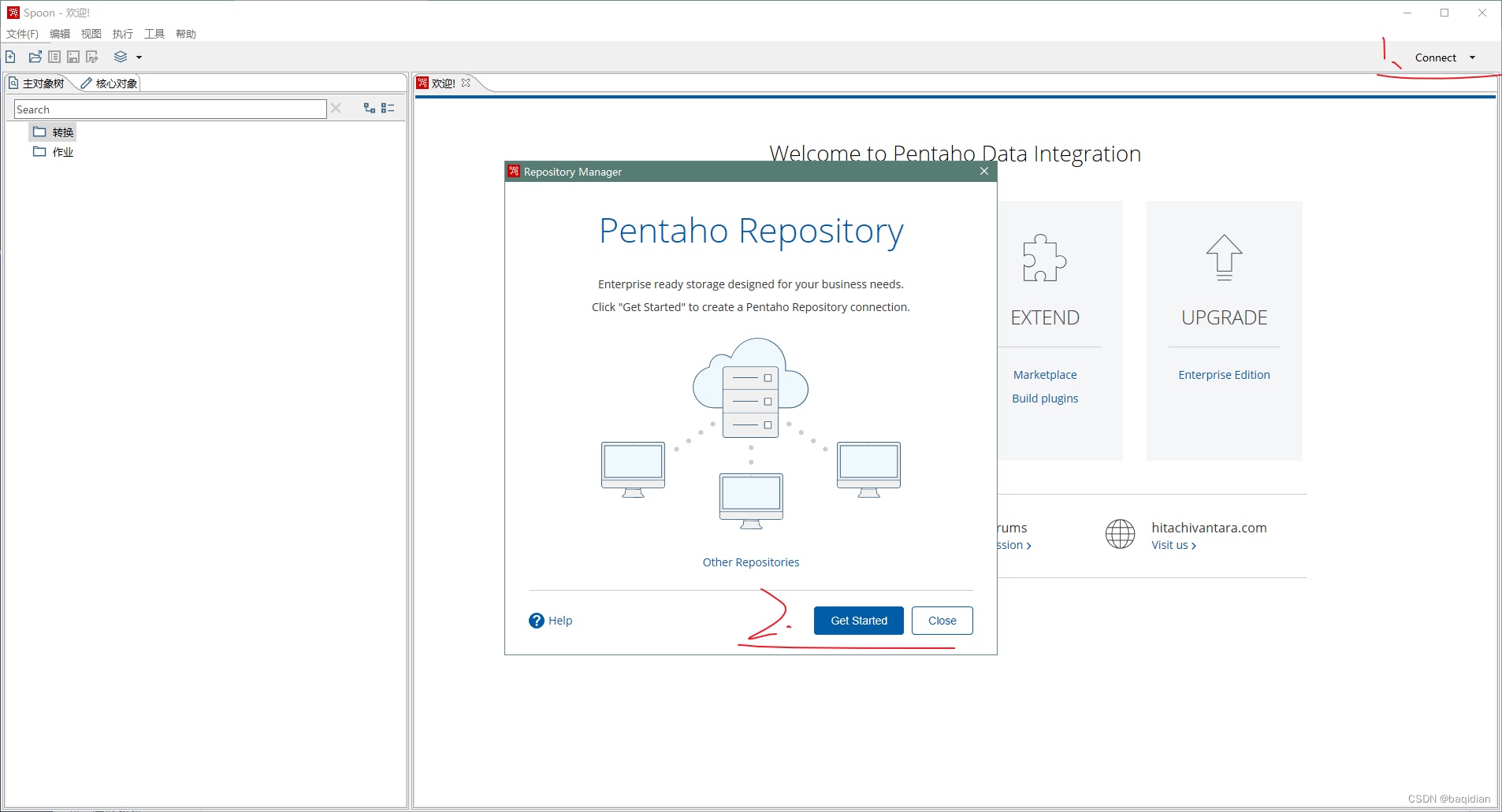
Task: Select the 欢迎! tab
Action: (x=443, y=83)
